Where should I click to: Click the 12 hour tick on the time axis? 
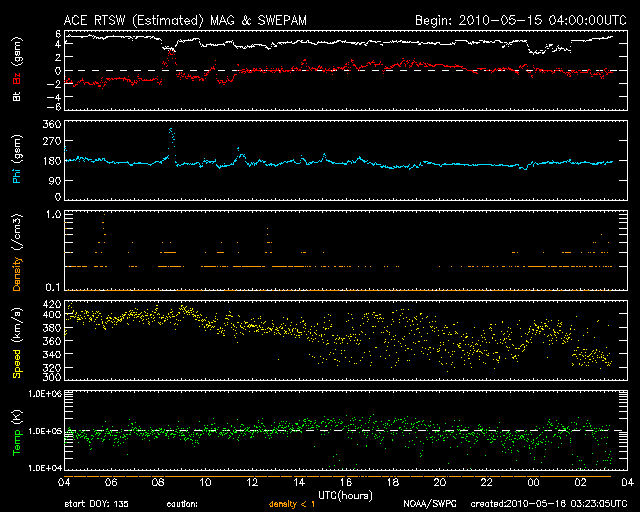(x=253, y=482)
